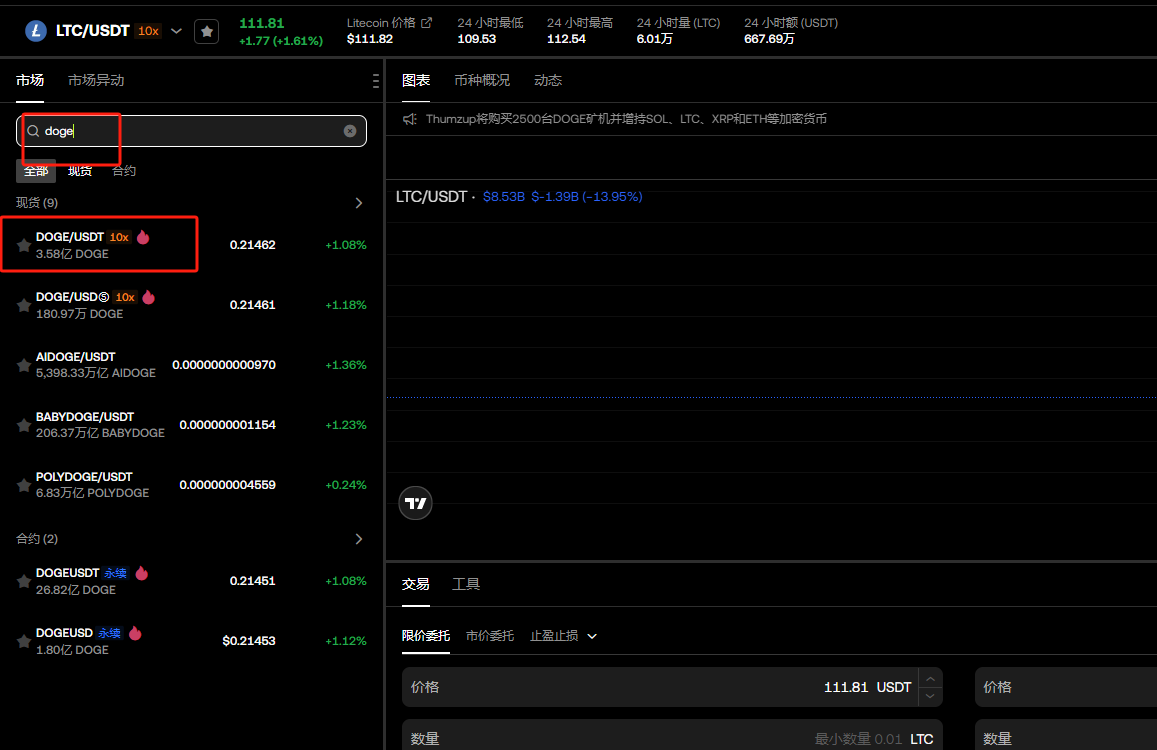Favorite LTC/USDT with the header star button
Viewport: 1157px width, 750px height.
[207, 31]
